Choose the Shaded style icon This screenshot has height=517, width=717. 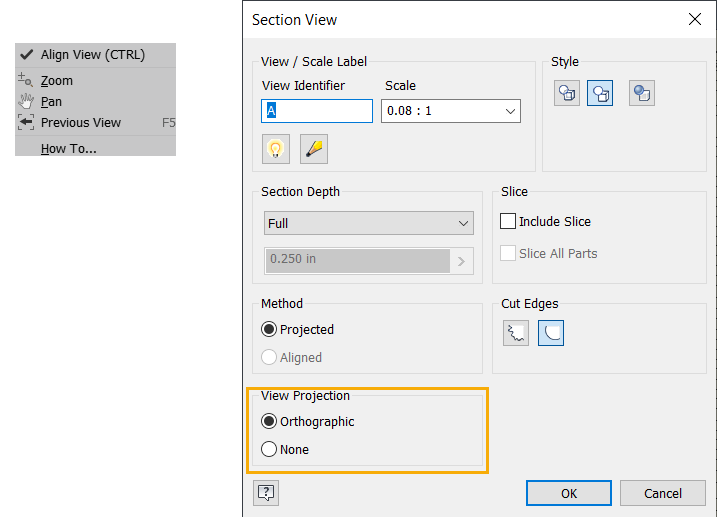tap(642, 94)
